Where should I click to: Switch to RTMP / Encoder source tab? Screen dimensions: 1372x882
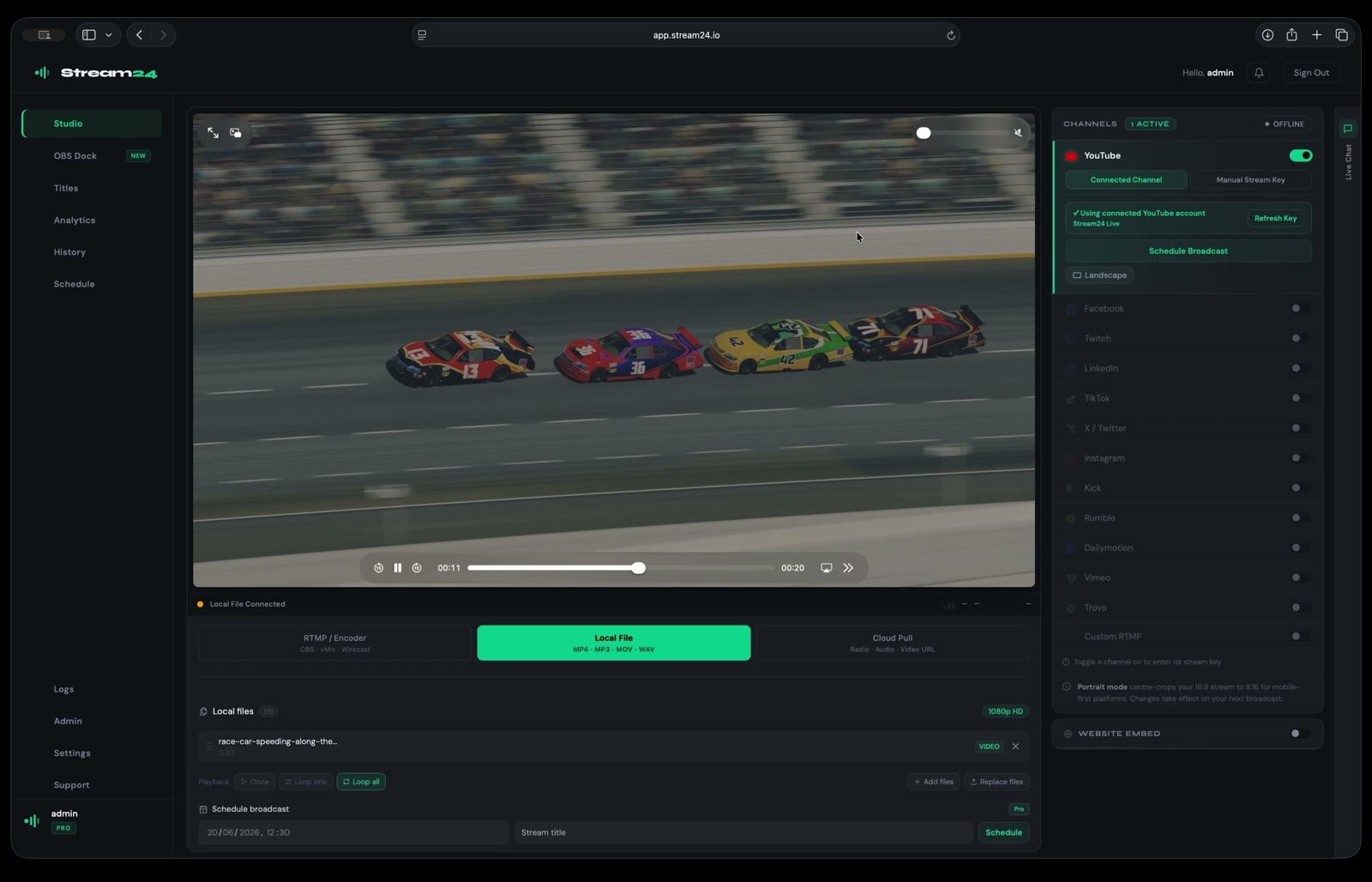[335, 643]
